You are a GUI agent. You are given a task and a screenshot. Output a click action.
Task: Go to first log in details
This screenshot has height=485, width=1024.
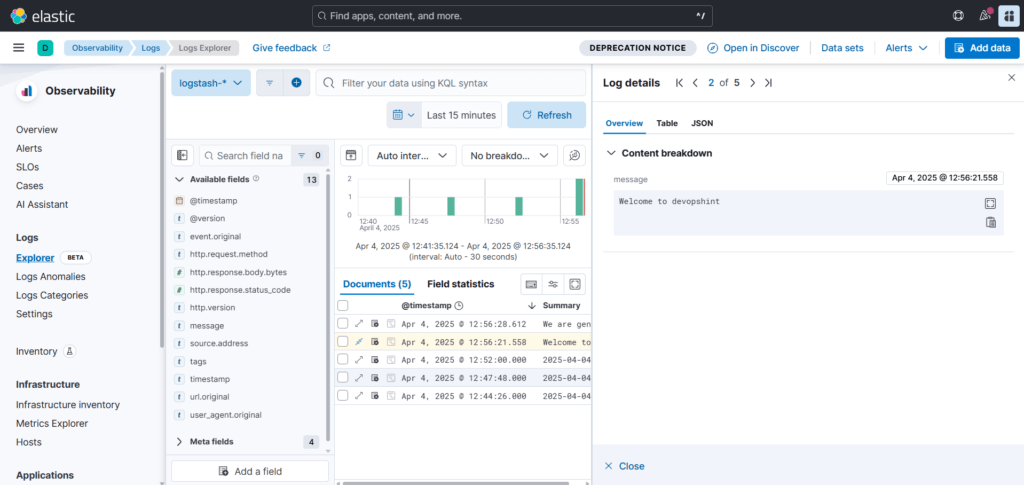(x=679, y=83)
